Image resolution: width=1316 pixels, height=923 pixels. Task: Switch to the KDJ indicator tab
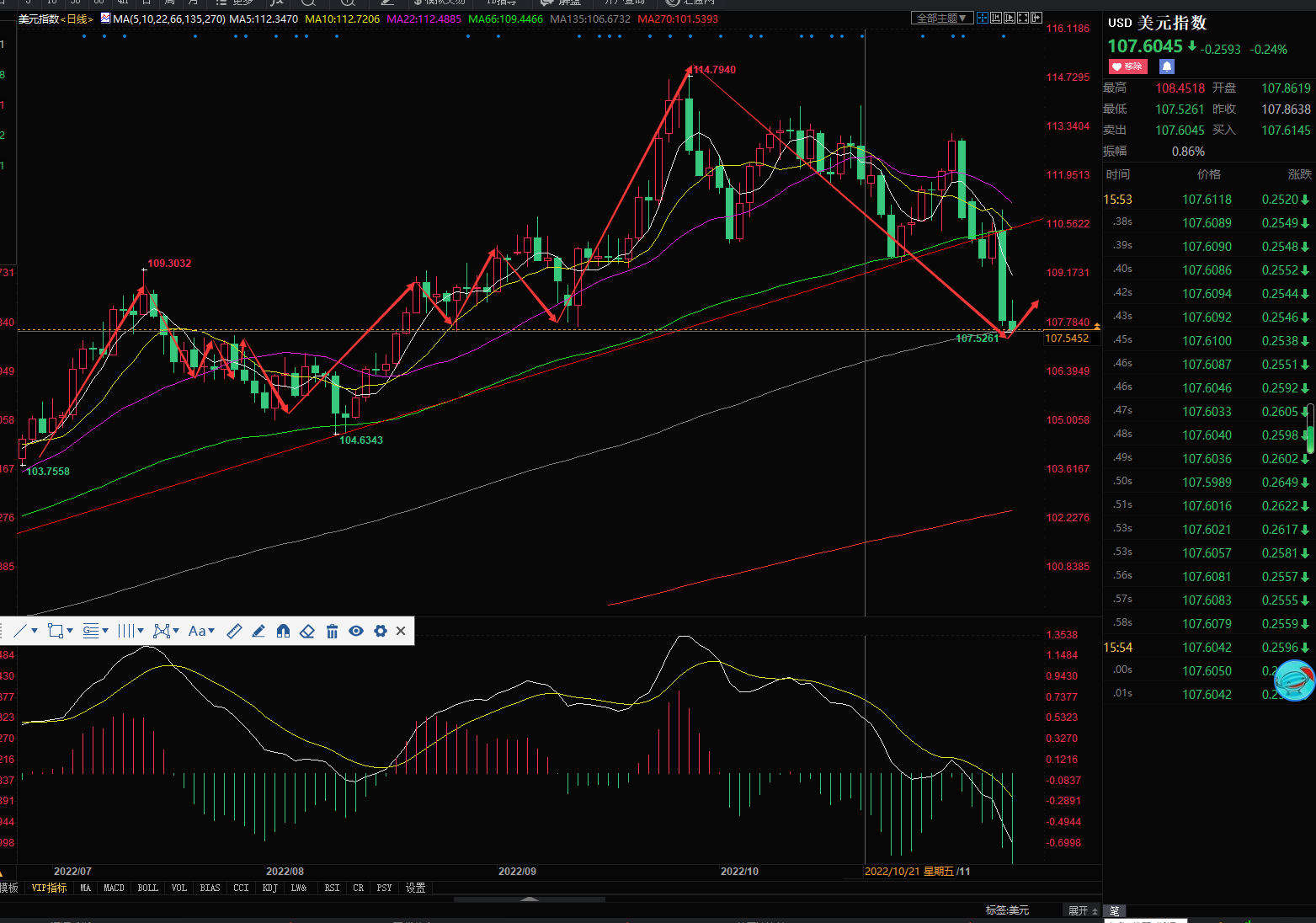(x=270, y=888)
